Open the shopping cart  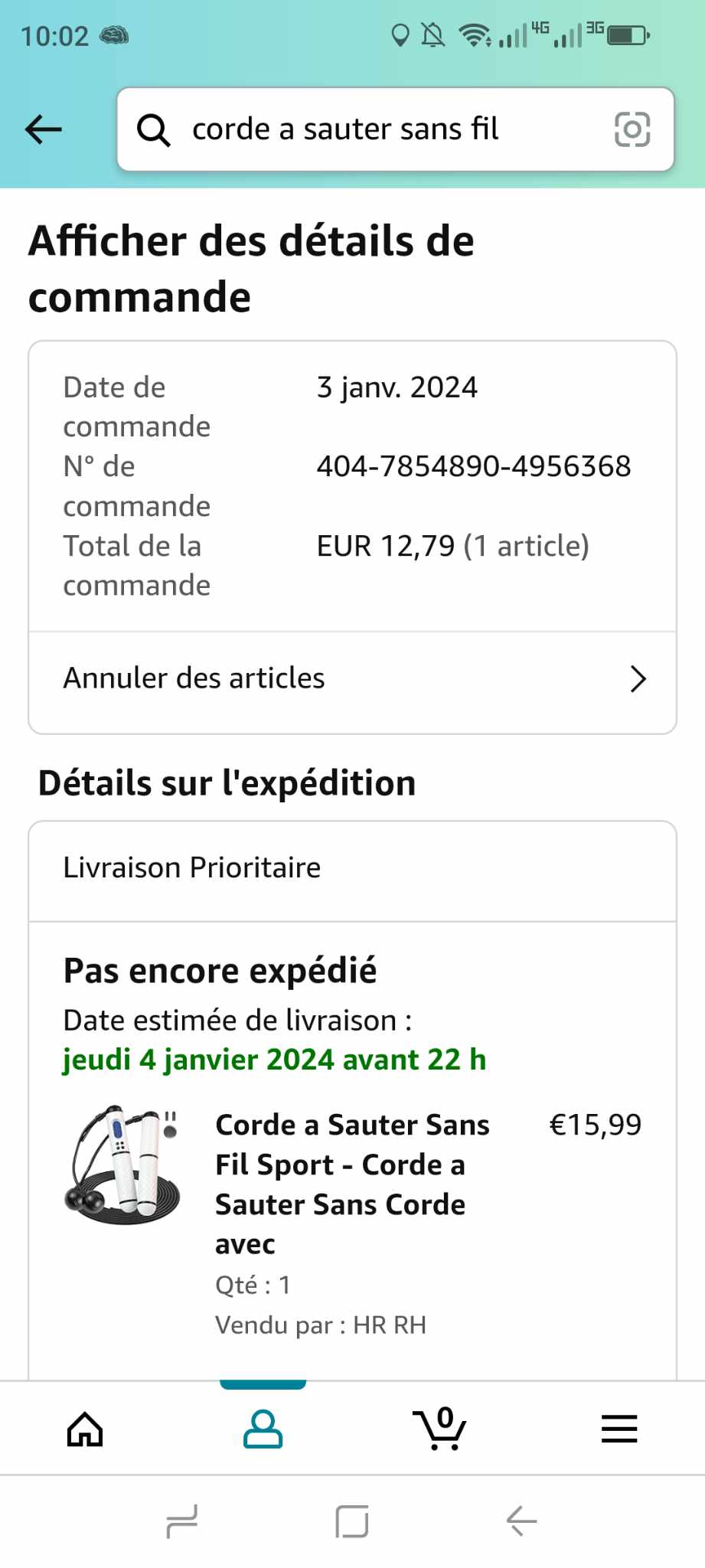click(x=439, y=1429)
